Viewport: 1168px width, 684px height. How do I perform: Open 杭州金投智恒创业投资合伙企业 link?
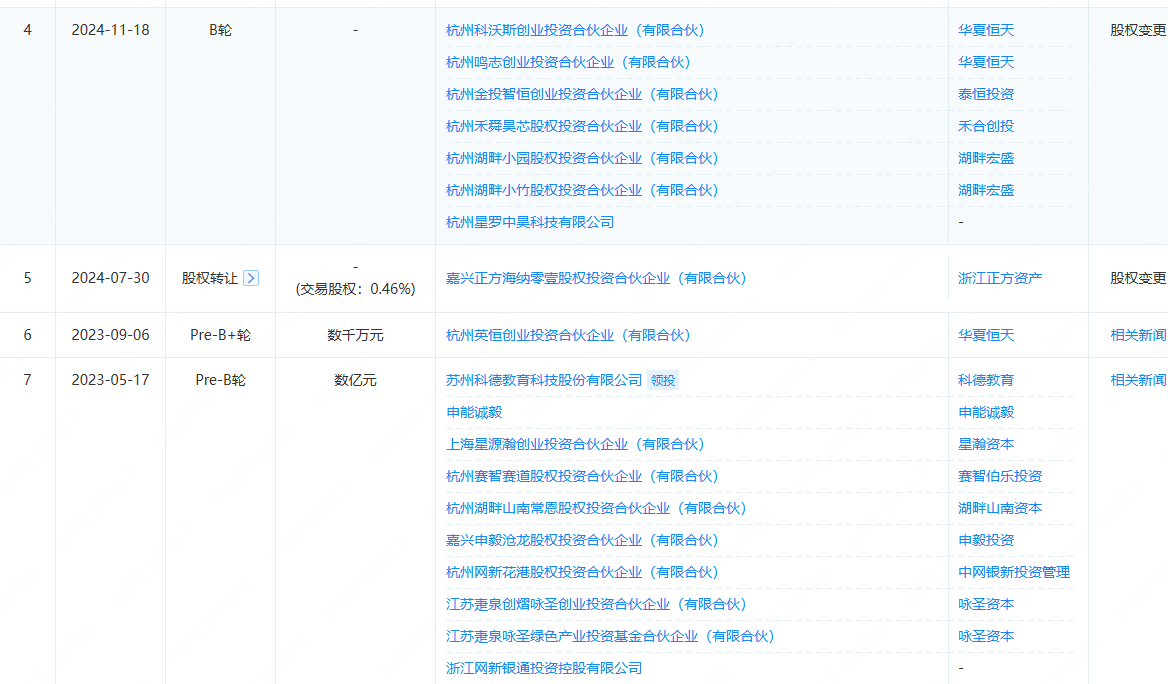pyautogui.click(x=582, y=95)
